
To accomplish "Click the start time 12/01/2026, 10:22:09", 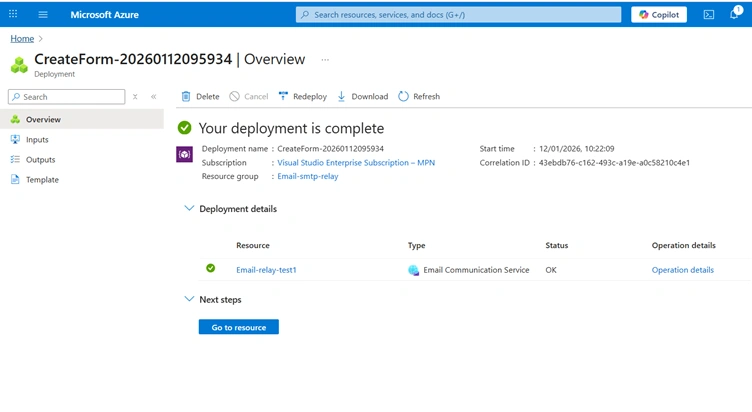I will pyautogui.click(x=576, y=149).
